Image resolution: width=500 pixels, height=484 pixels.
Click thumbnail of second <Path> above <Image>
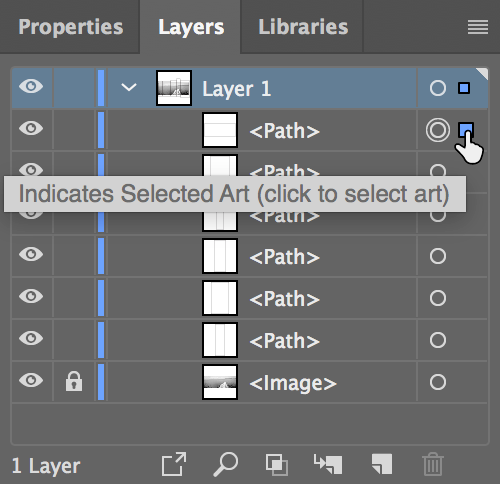220,298
